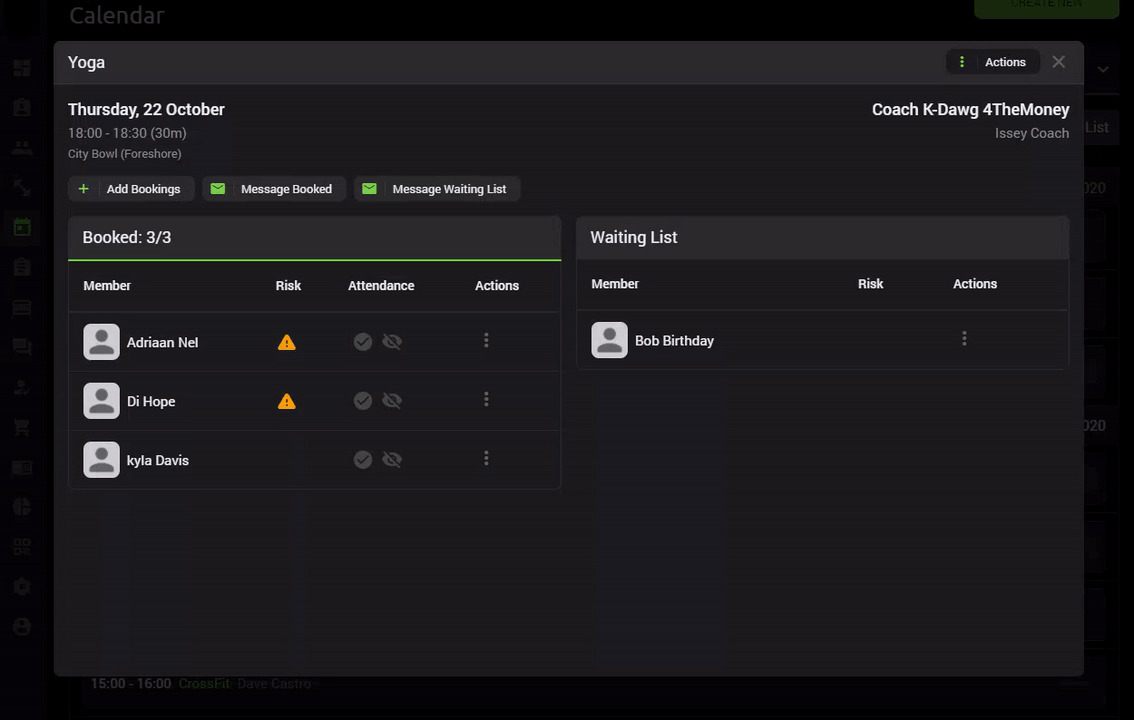Open the shopping cart icon in the sidebar

tap(22, 427)
